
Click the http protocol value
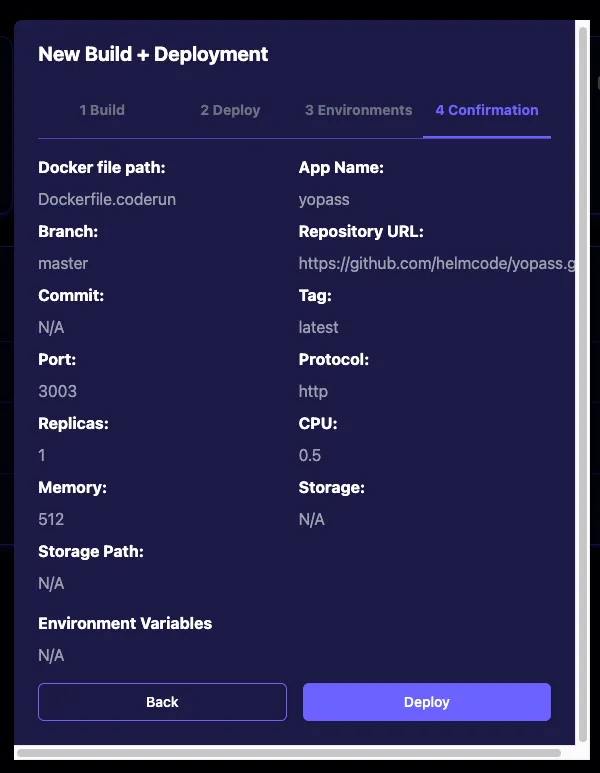coord(313,391)
